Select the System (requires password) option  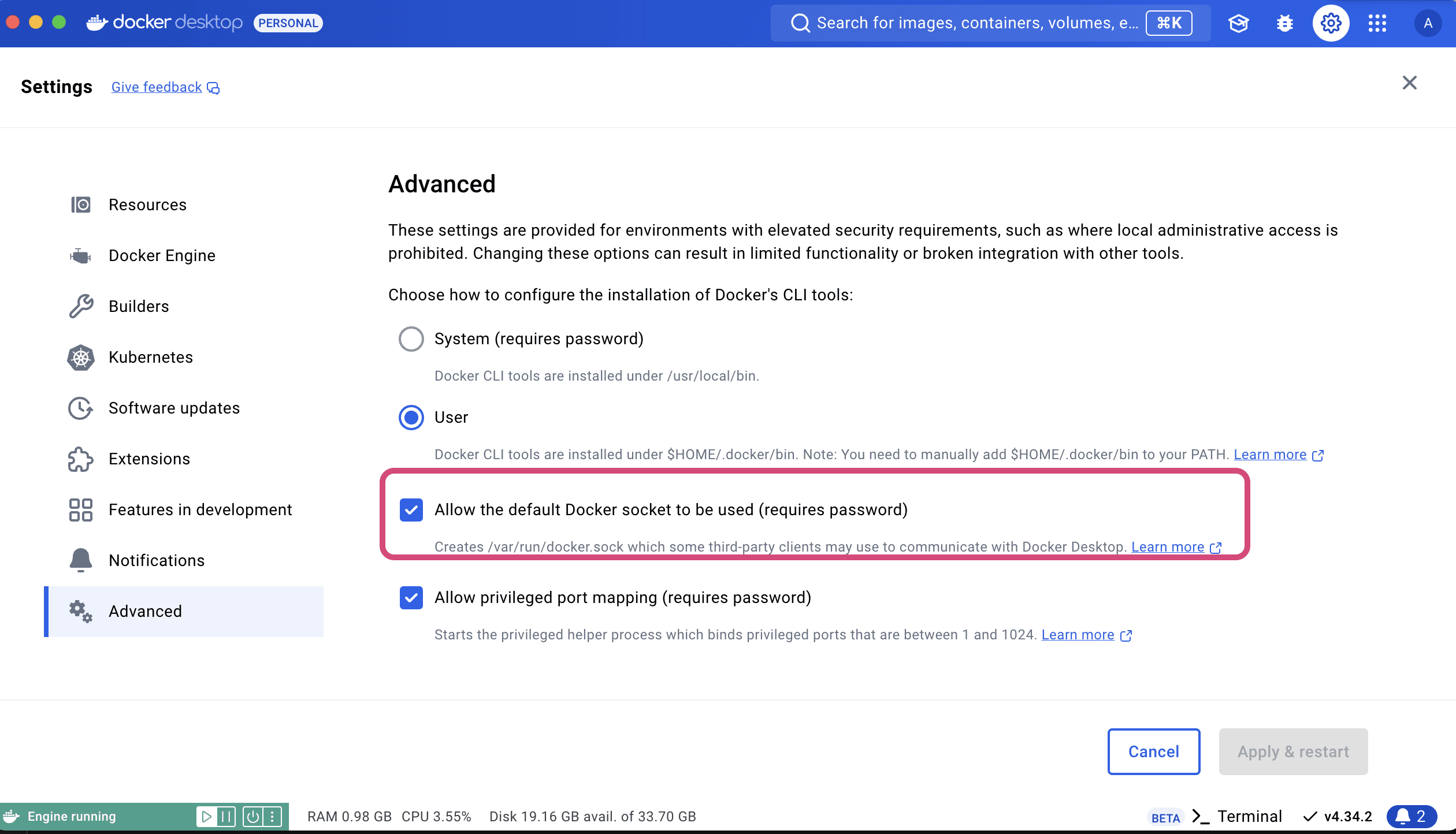(x=411, y=339)
